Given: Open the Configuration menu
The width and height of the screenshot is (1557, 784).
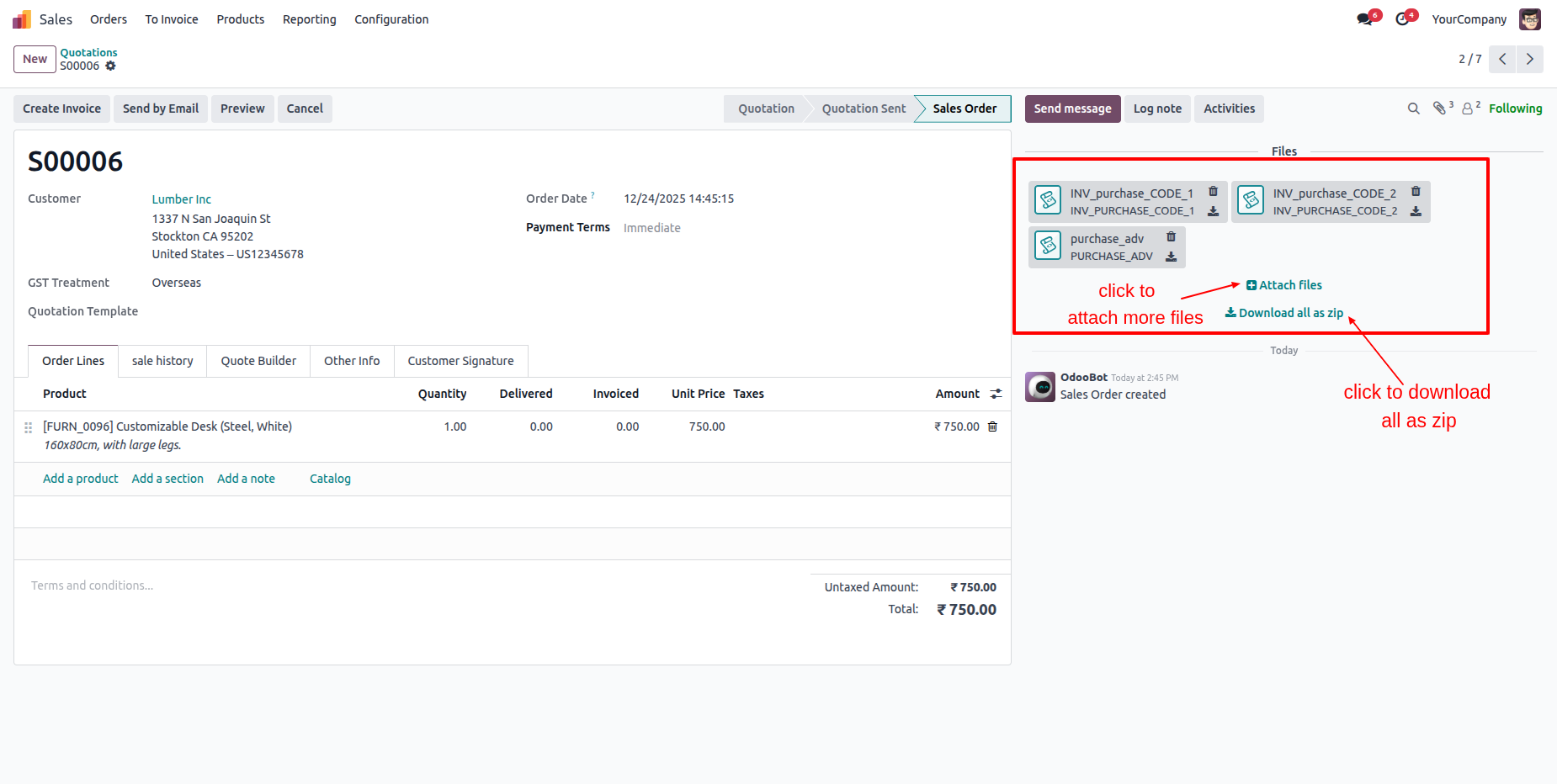Looking at the screenshot, I should (391, 19).
